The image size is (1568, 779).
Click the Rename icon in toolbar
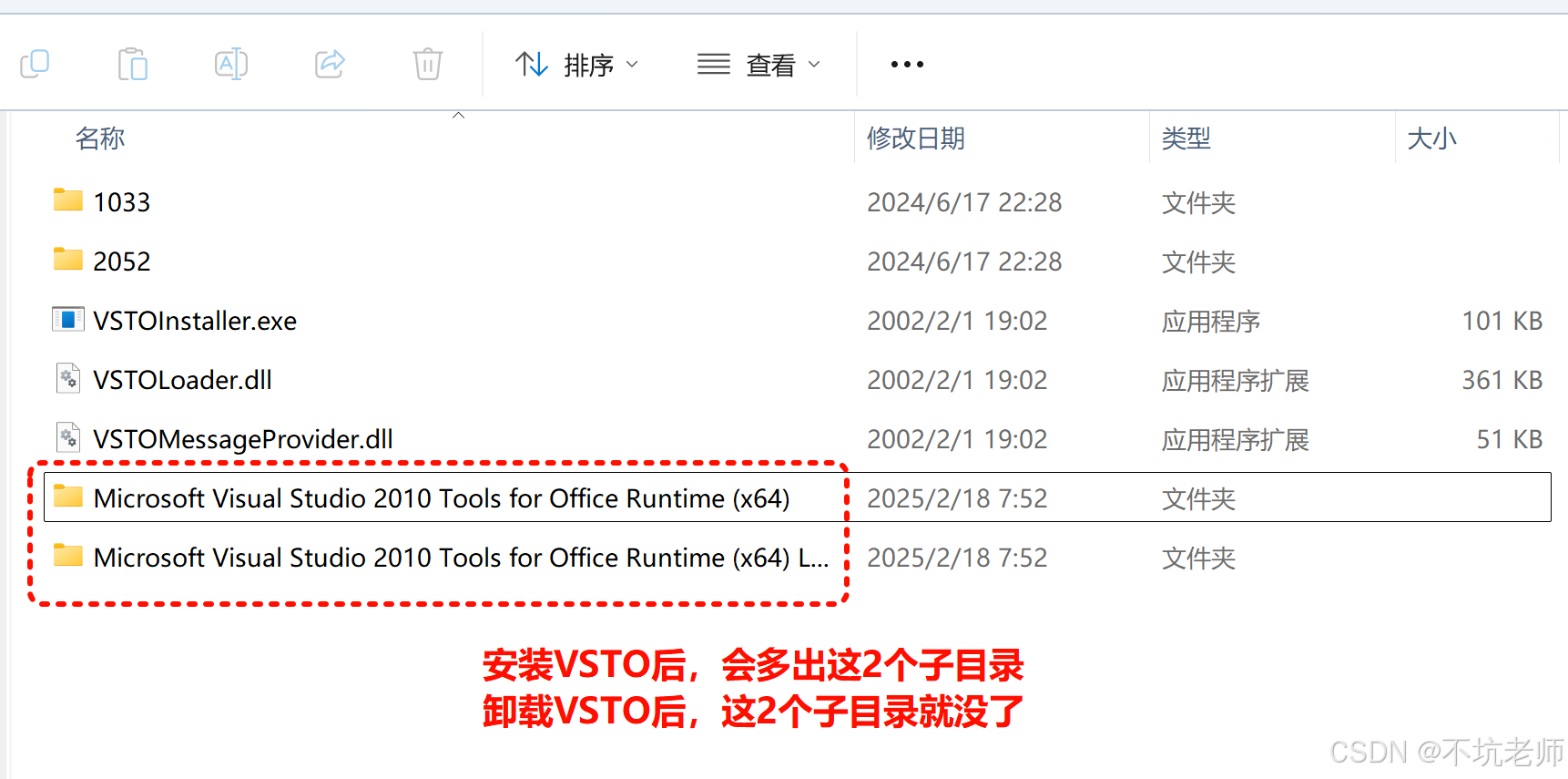coord(231,64)
